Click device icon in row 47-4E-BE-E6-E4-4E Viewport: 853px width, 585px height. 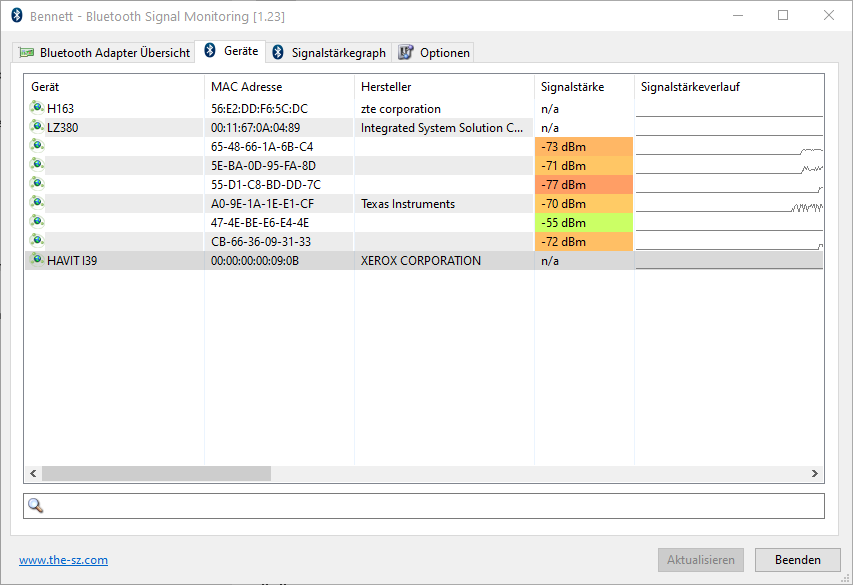coord(36,221)
